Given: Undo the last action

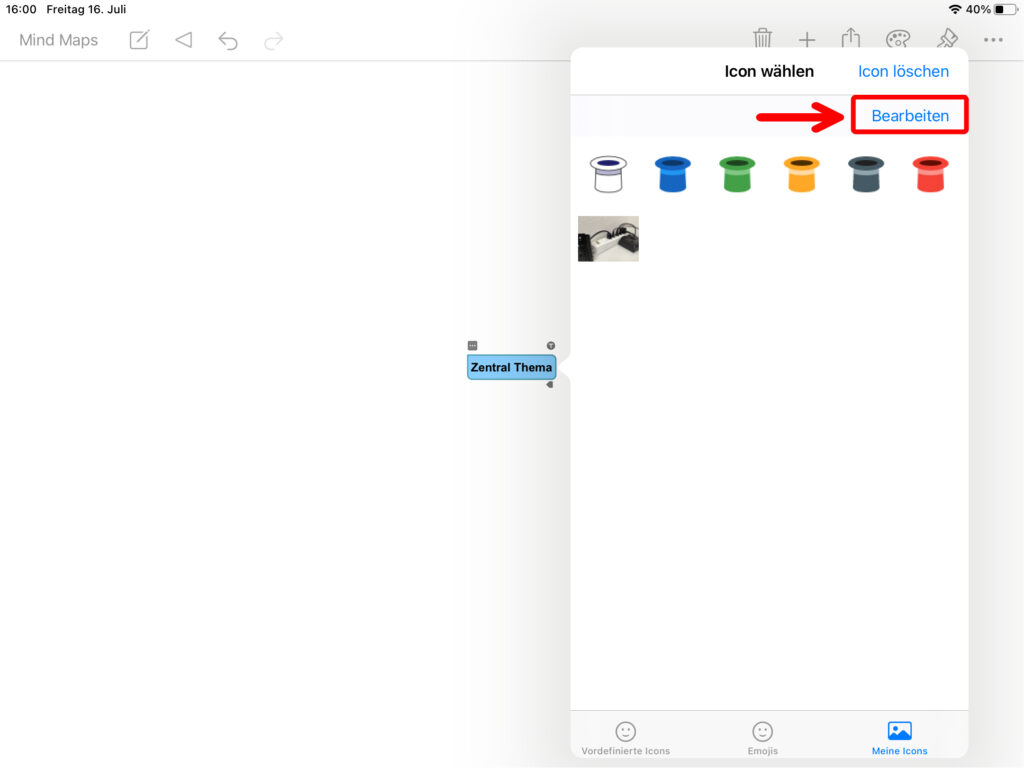Looking at the screenshot, I should point(228,40).
